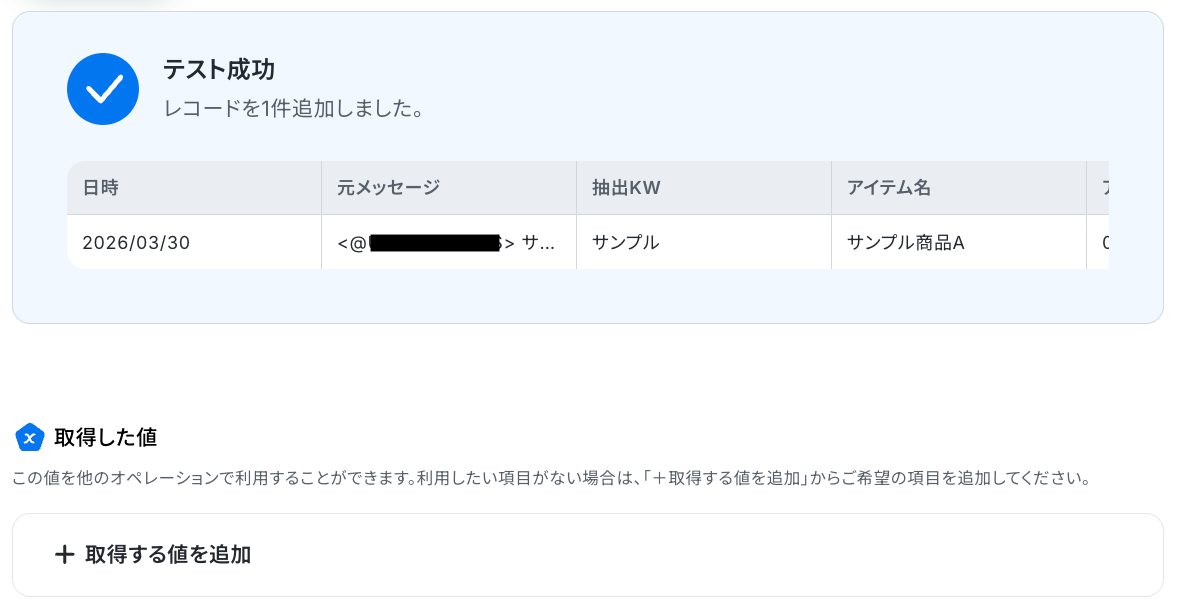Click the レコードを1件追加しました message

click(294, 108)
